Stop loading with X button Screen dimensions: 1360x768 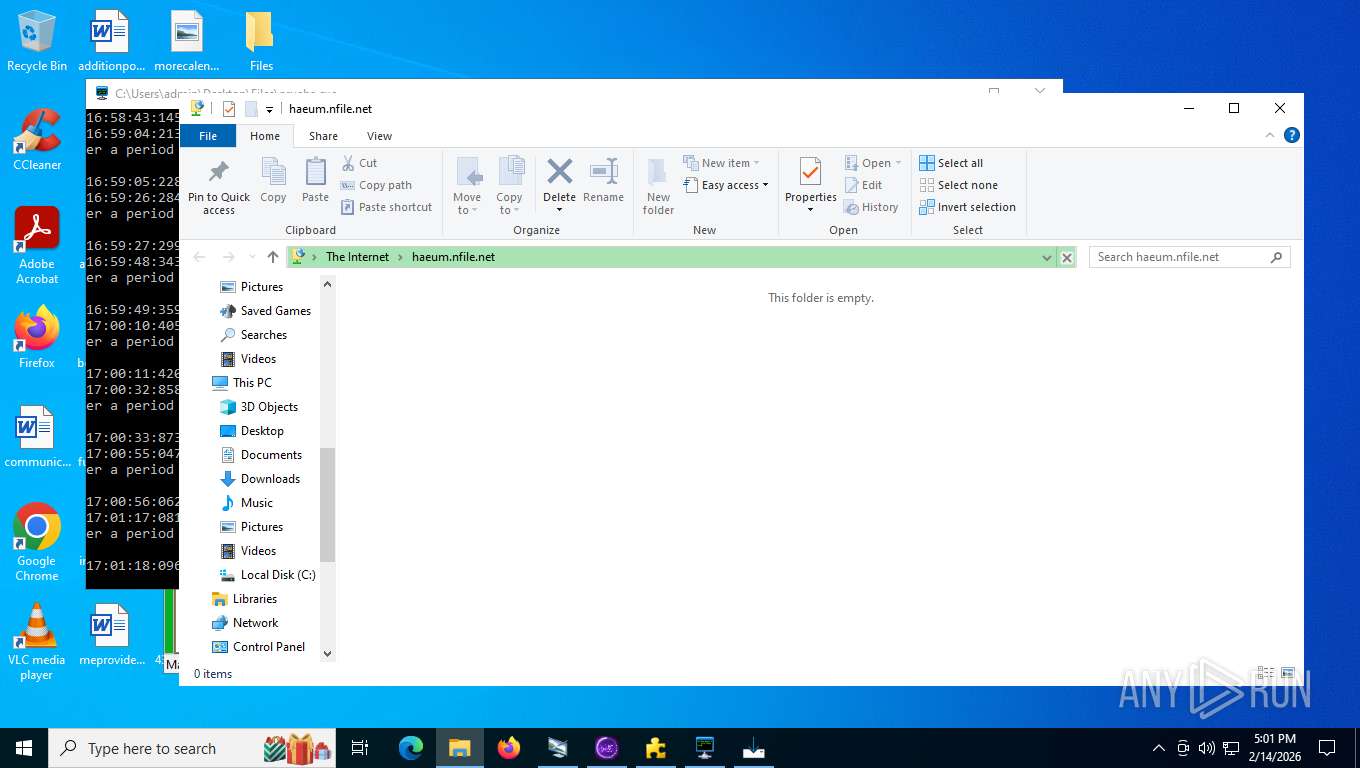tap(1067, 257)
